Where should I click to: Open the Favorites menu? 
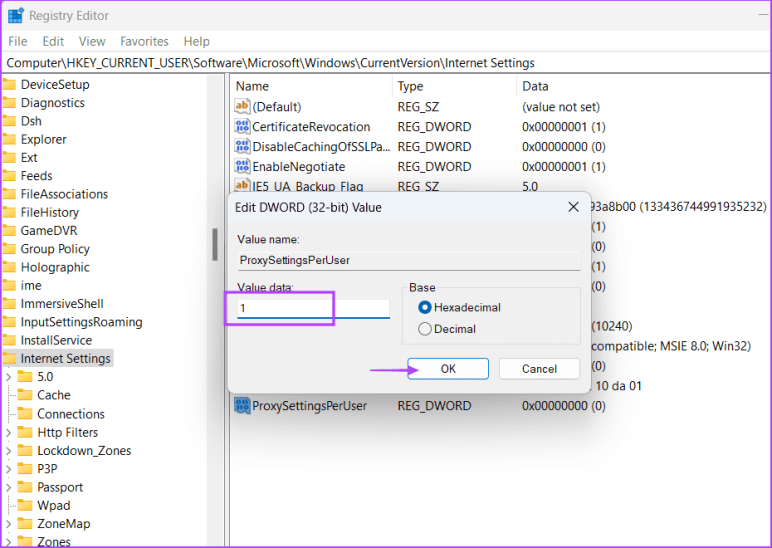point(144,41)
